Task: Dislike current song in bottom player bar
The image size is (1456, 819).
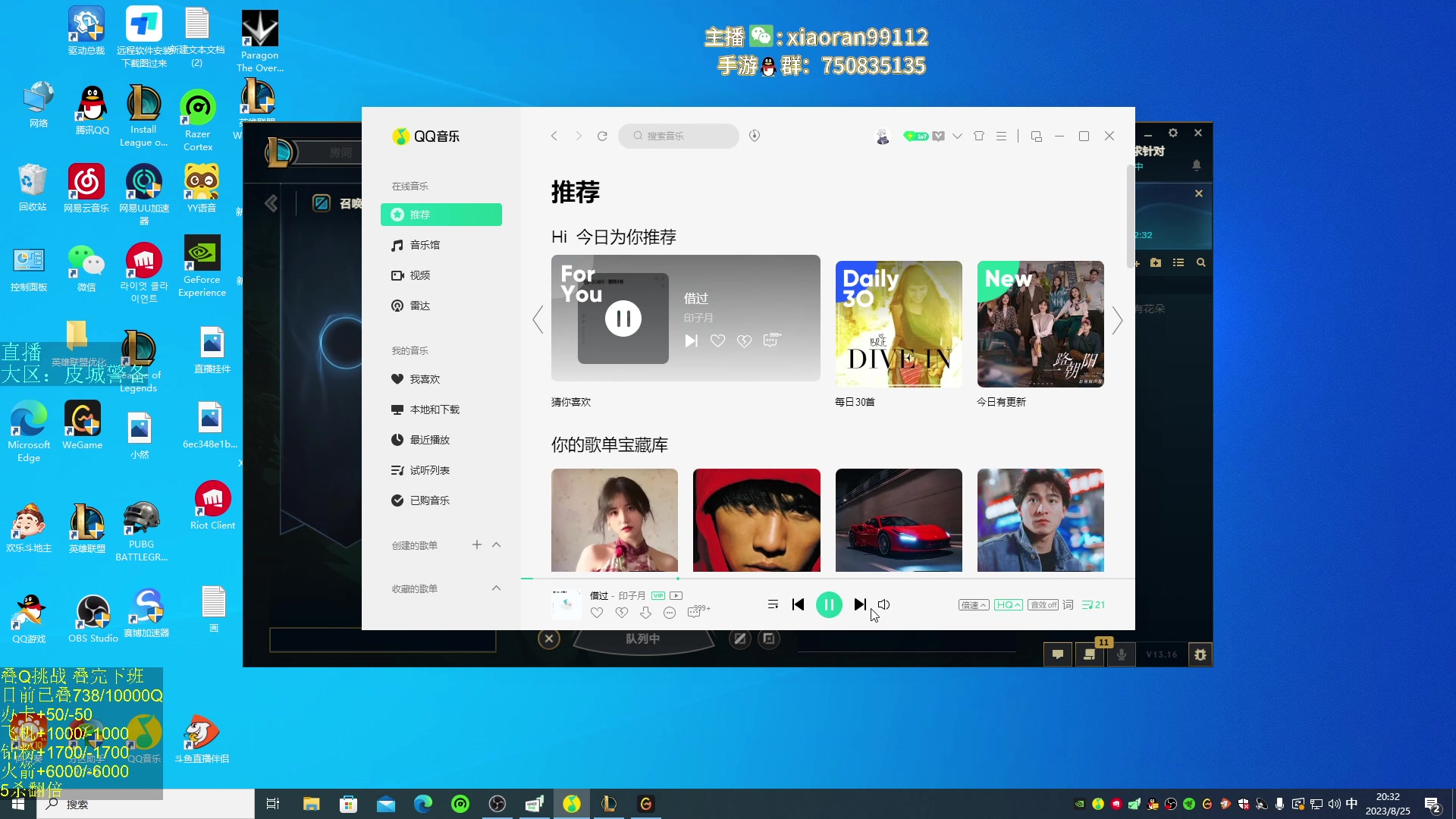Action: (622, 613)
